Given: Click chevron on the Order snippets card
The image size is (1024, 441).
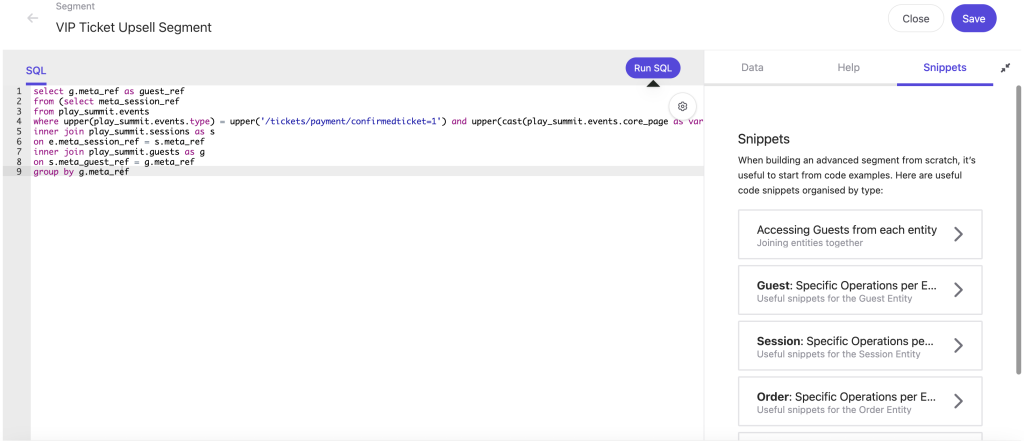Looking at the screenshot, I should [x=958, y=401].
